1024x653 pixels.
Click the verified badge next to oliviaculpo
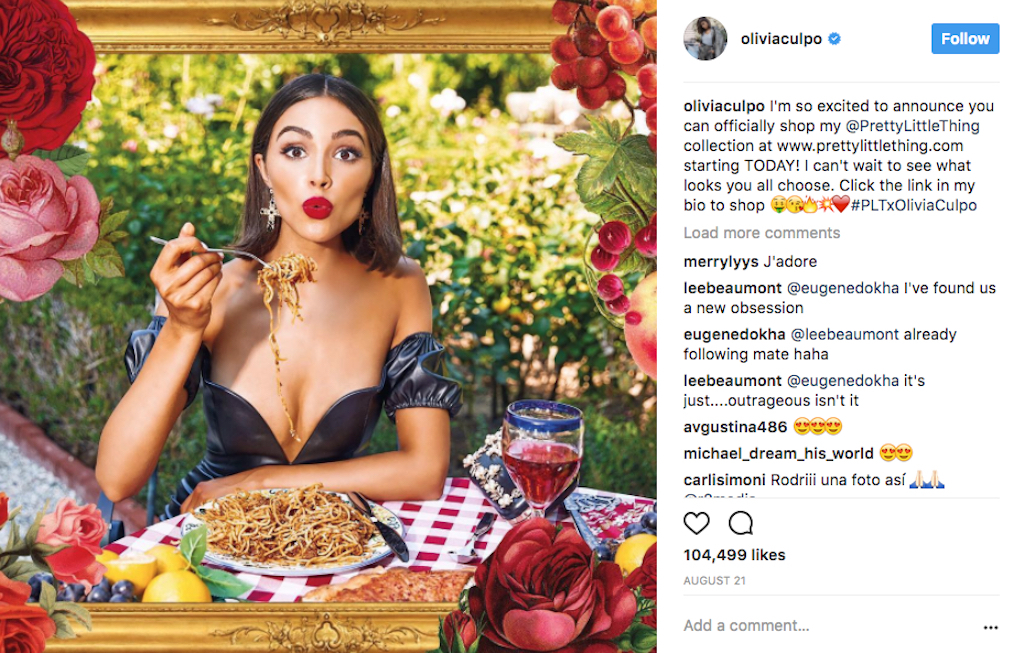[x=835, y=39]
